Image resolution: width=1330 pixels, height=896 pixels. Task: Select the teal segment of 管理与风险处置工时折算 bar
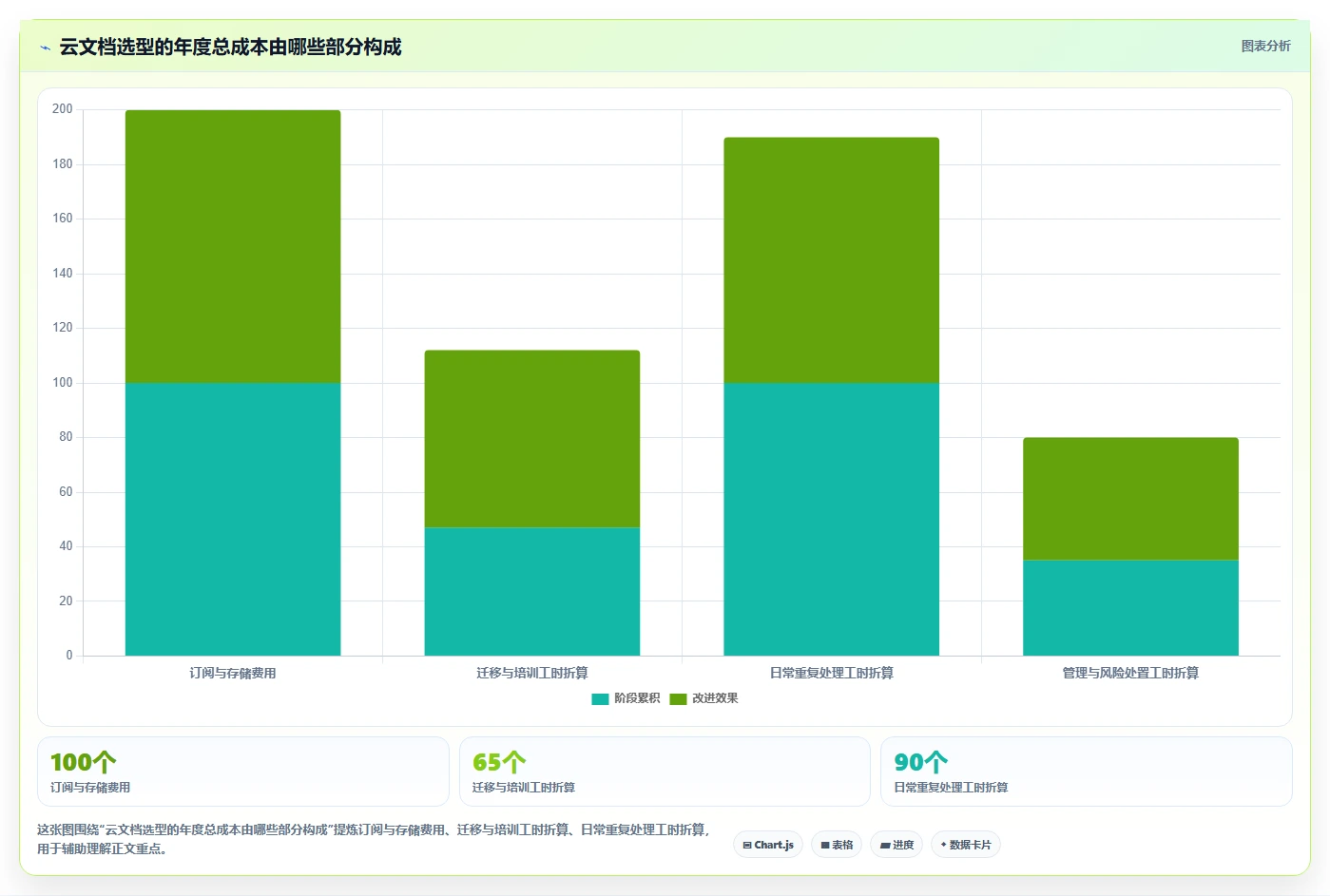coord(1131,608)
